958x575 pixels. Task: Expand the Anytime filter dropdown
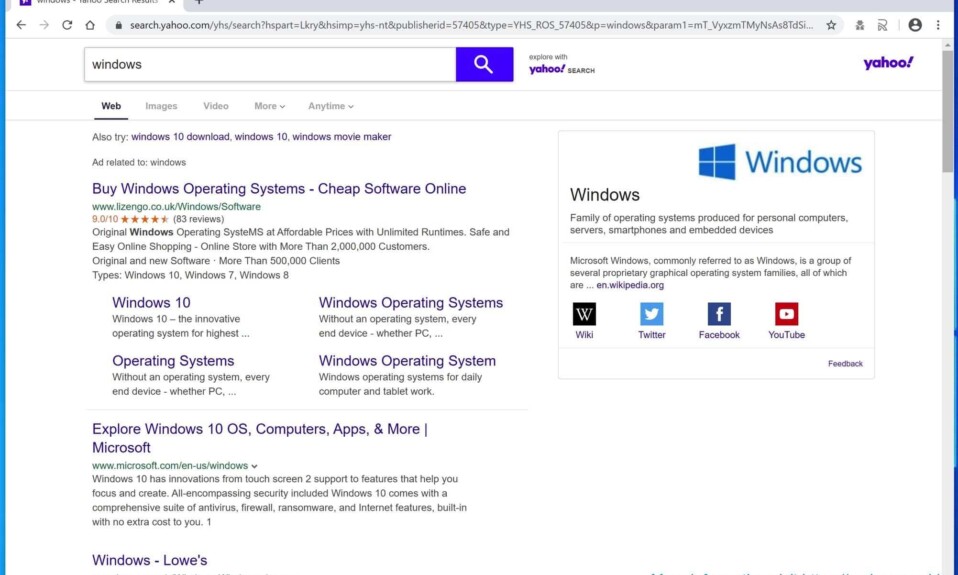coord(331,106)
